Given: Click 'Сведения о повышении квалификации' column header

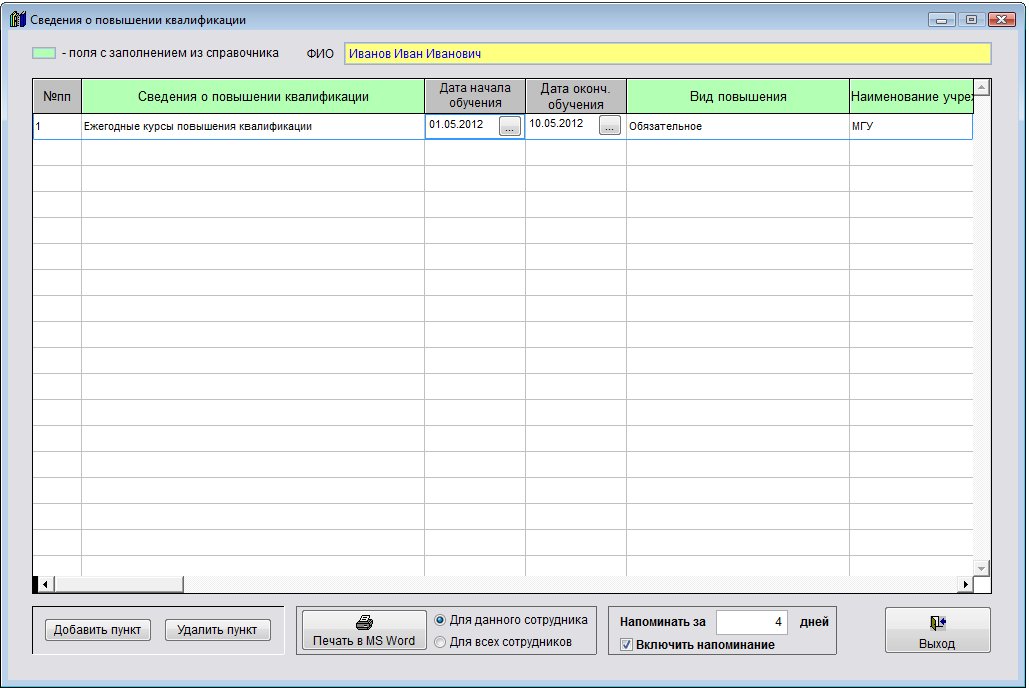Looking at the screenshot, I should [253, 97].
